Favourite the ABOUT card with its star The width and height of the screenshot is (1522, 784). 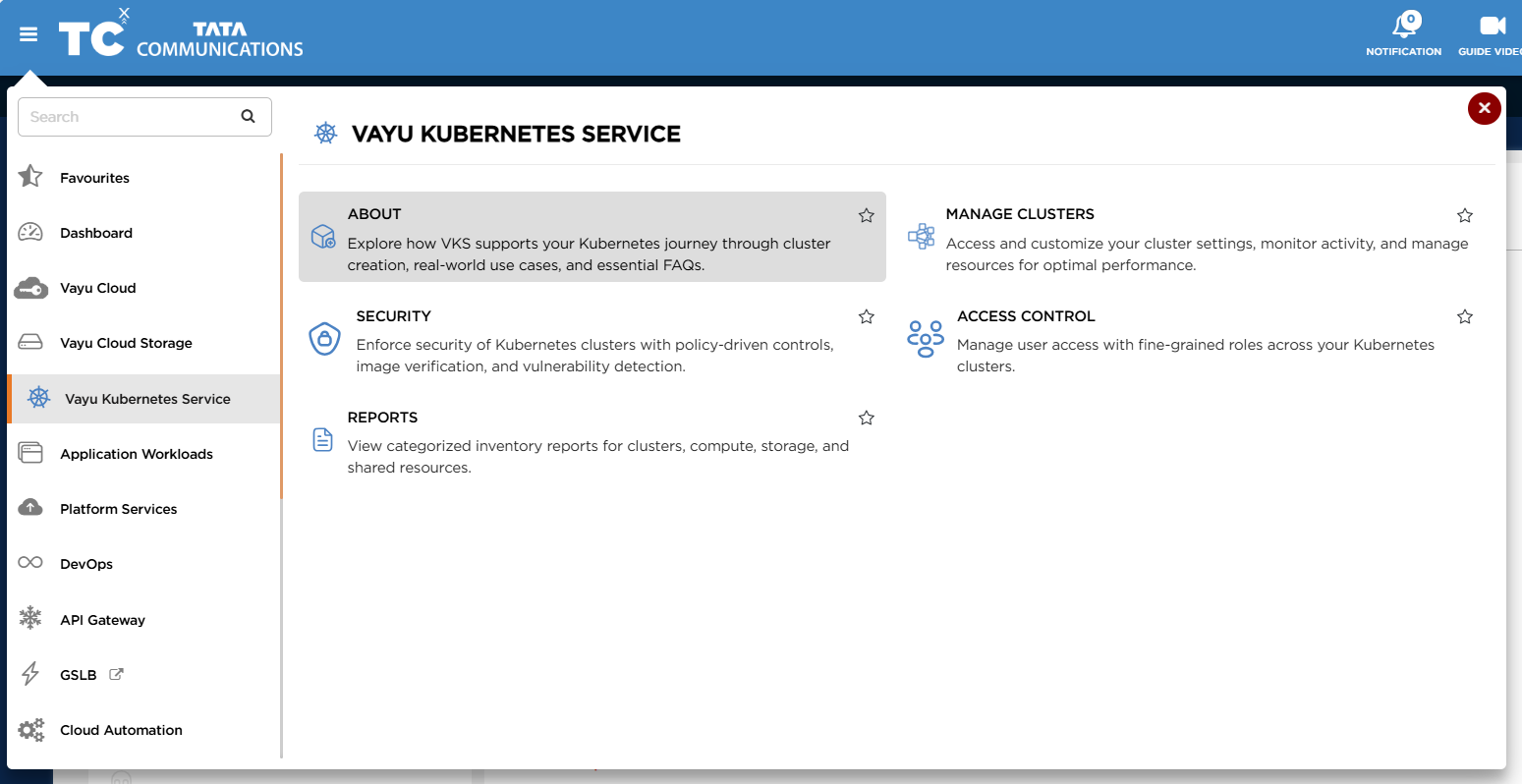click(866, 215)
